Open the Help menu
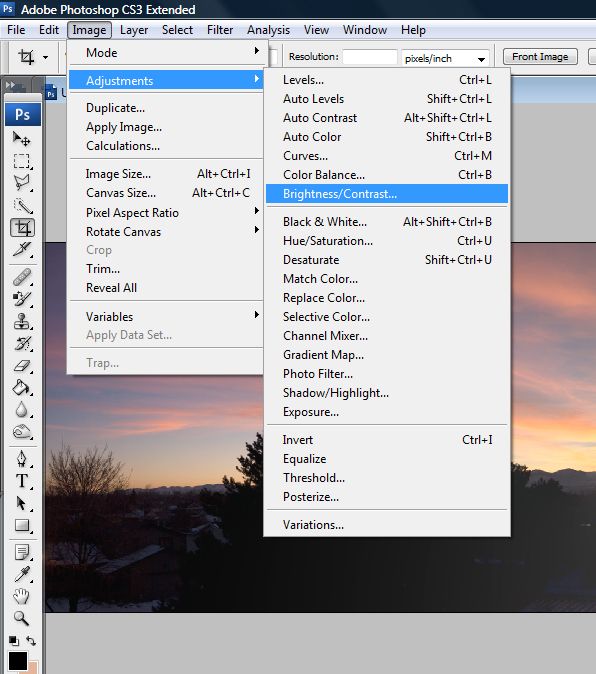Image resolution: width=596 pixels, height=674 pixels. (x=413, y=30)
